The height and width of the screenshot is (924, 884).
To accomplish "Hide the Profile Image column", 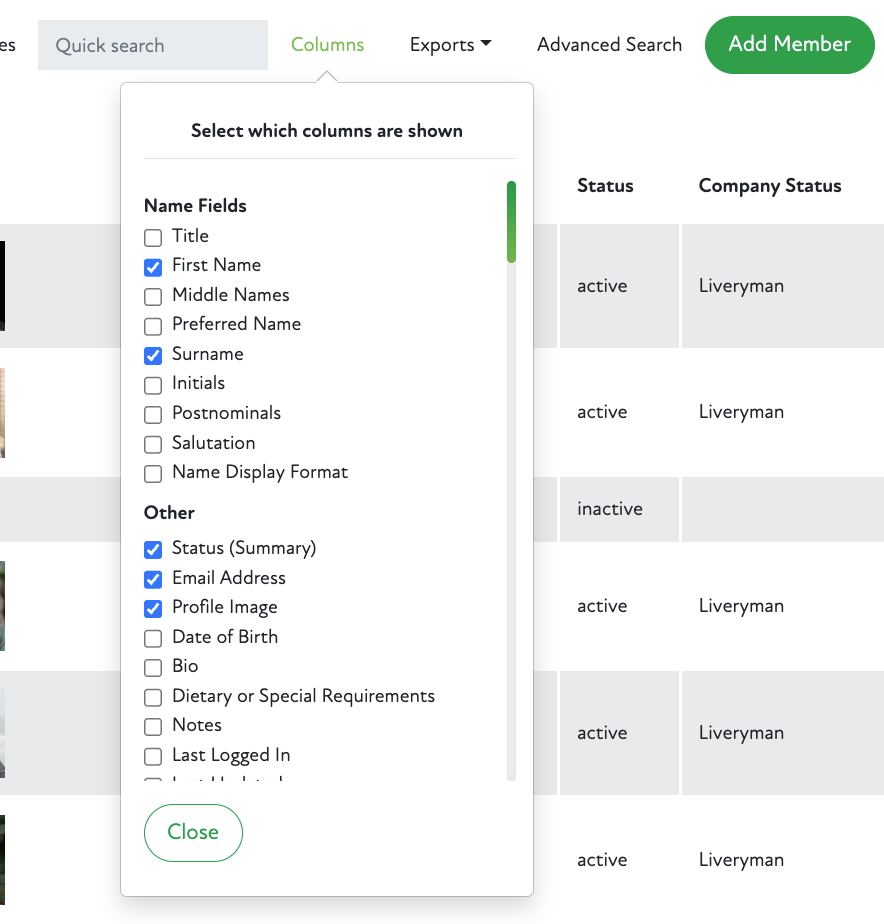I will click(153, 608).
